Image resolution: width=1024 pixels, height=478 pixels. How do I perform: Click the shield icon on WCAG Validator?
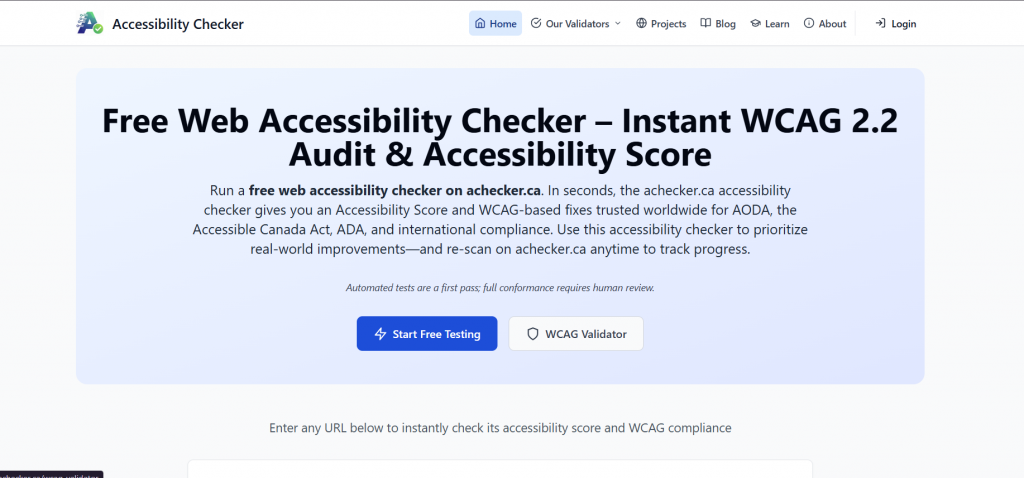click(x=533, y=334)
